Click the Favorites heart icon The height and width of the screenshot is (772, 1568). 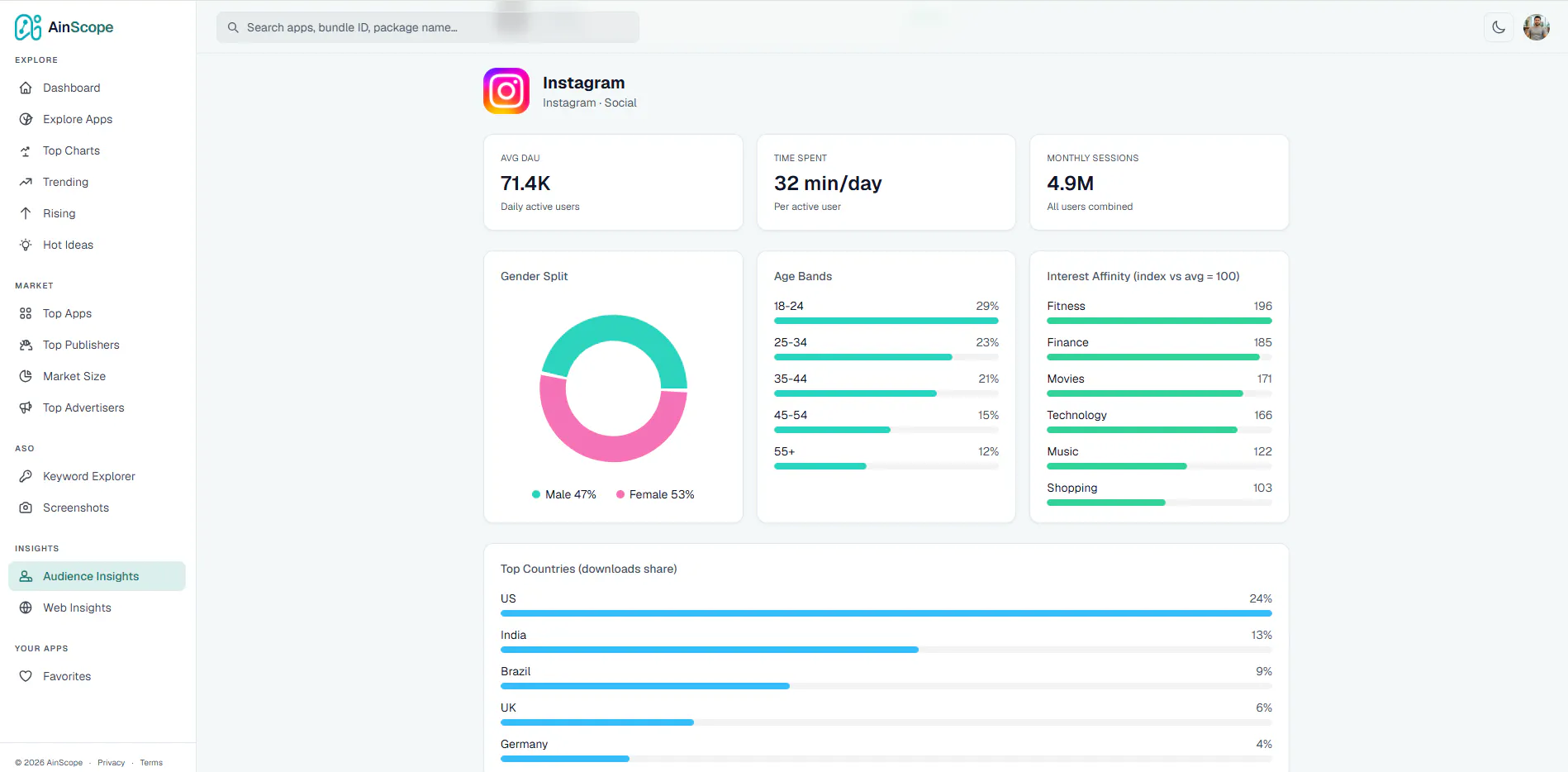tap(26, 676)
